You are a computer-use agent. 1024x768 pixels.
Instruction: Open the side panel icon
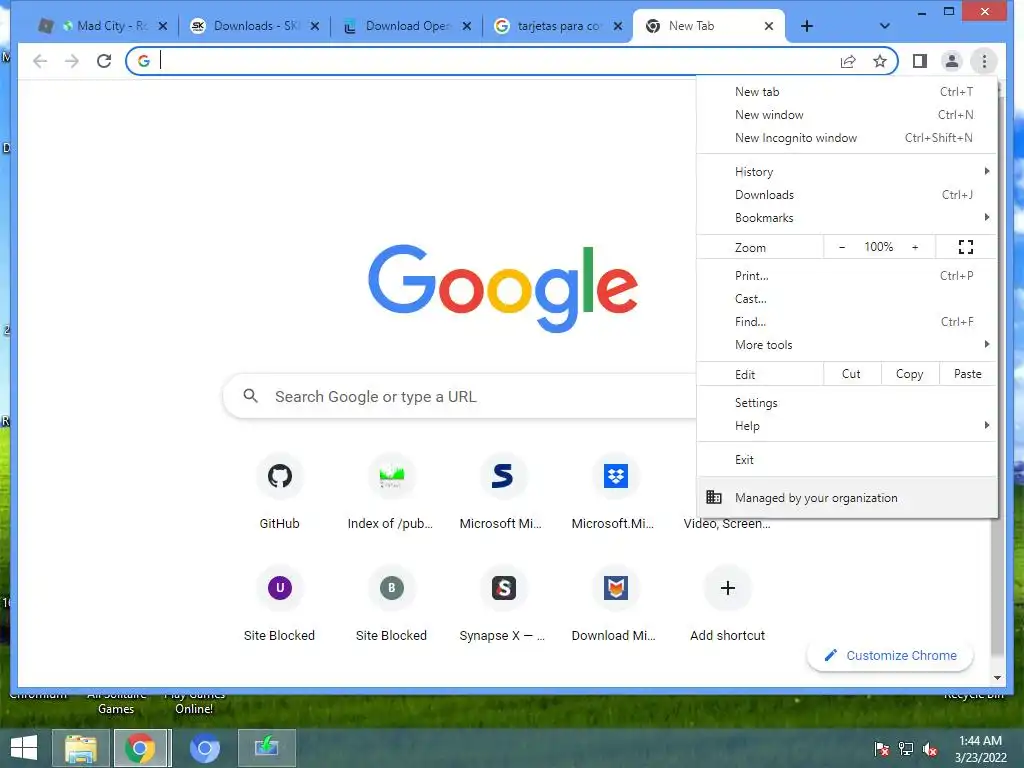point(920,61)
